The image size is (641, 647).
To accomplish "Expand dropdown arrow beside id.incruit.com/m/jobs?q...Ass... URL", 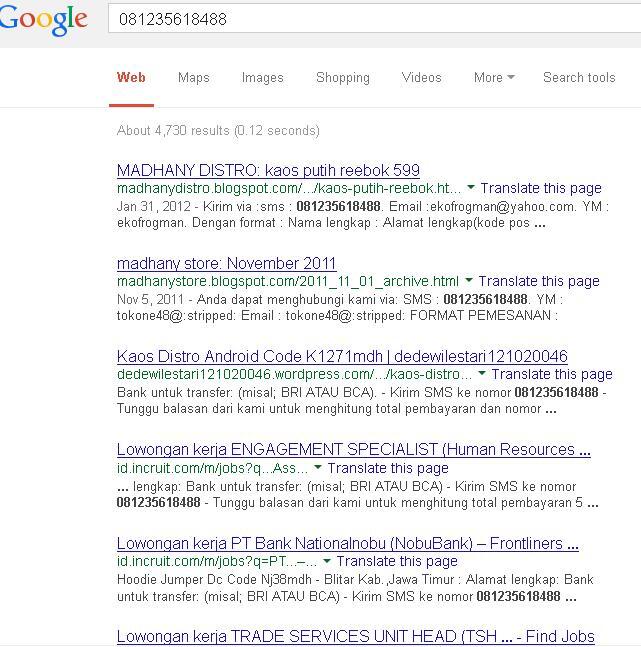I will (x=317, y=467).
